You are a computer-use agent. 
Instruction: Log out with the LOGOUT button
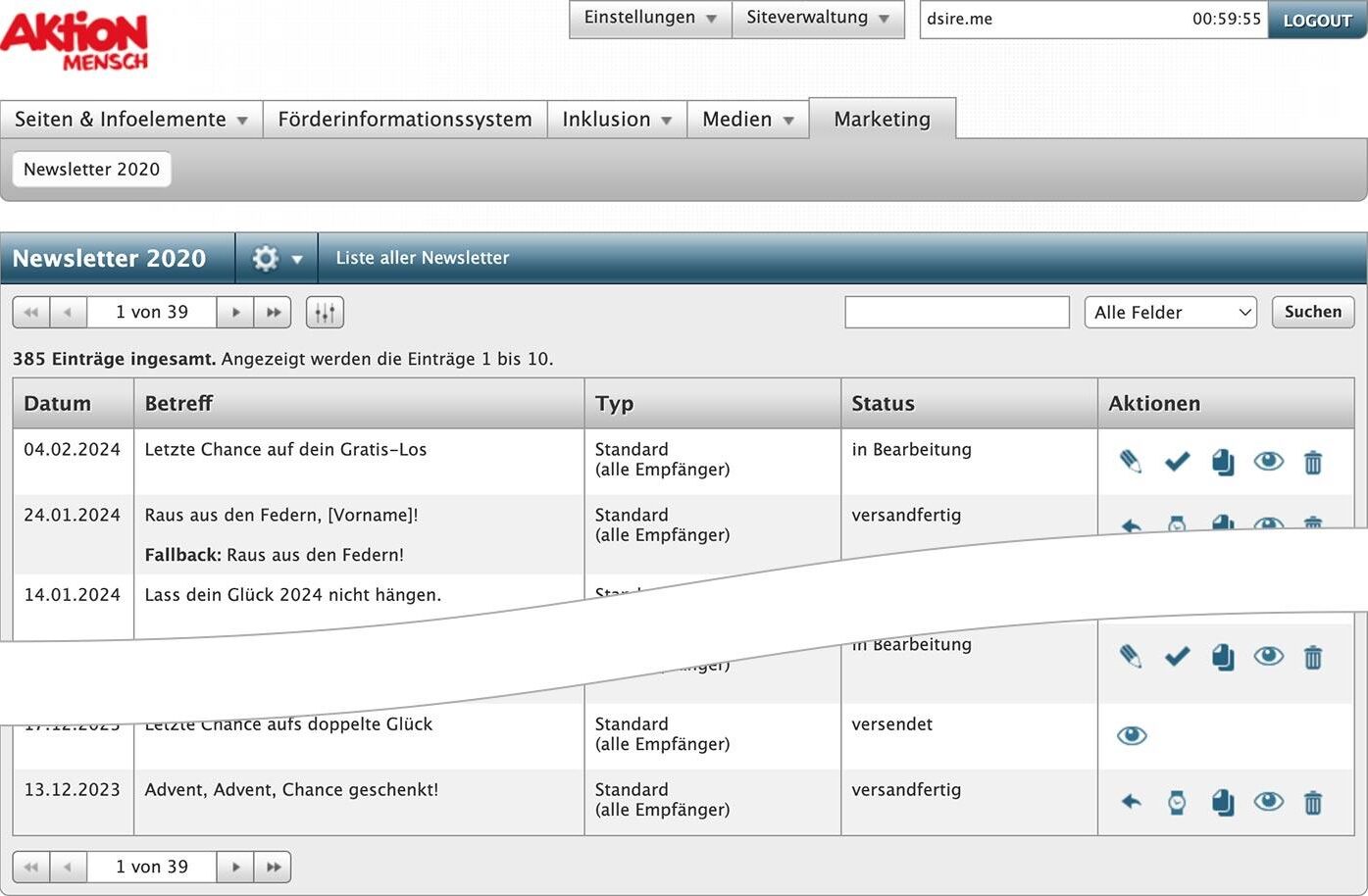tap(1317, 20)
